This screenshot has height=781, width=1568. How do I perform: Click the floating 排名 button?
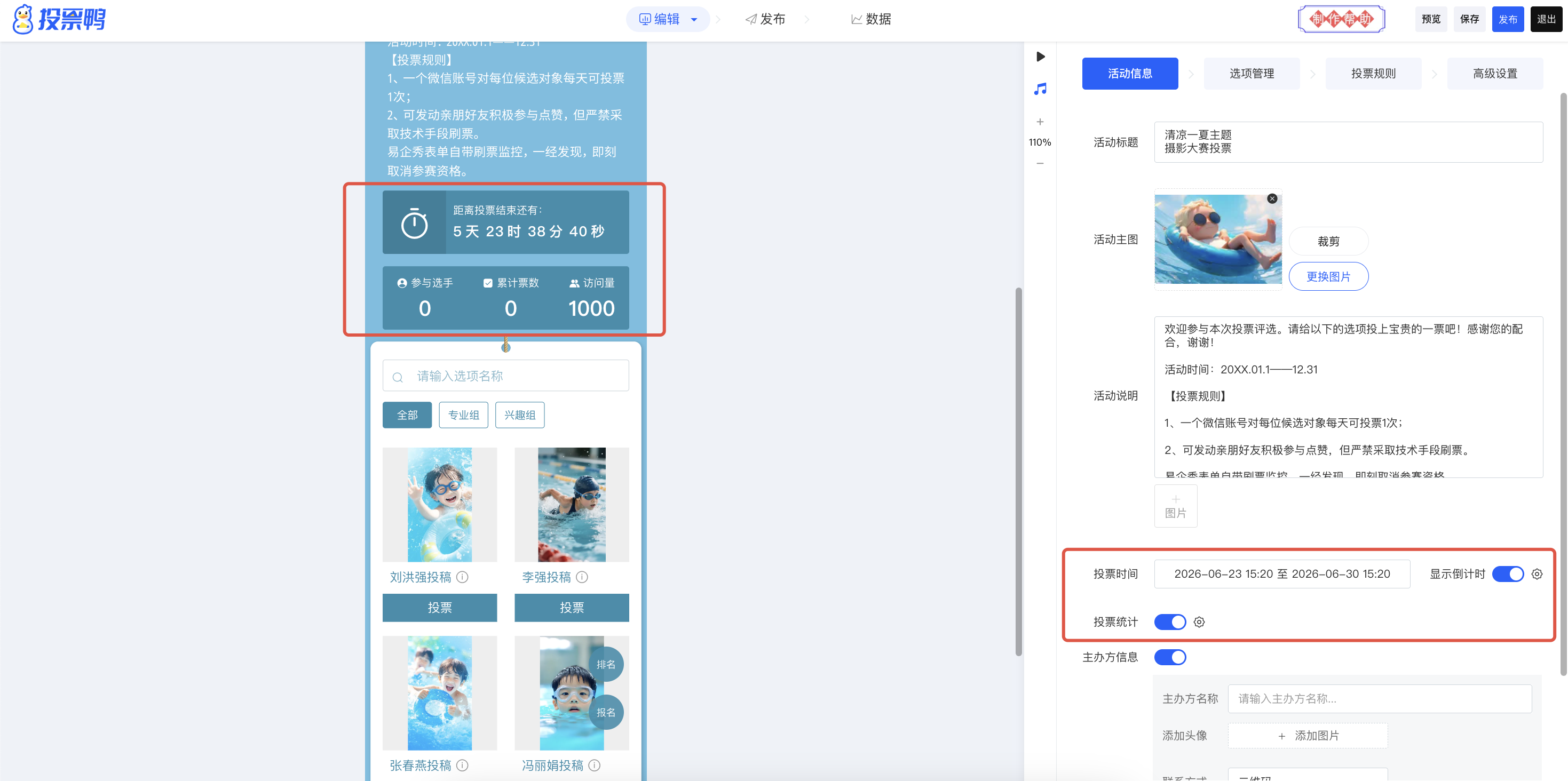tap(606, 664)
